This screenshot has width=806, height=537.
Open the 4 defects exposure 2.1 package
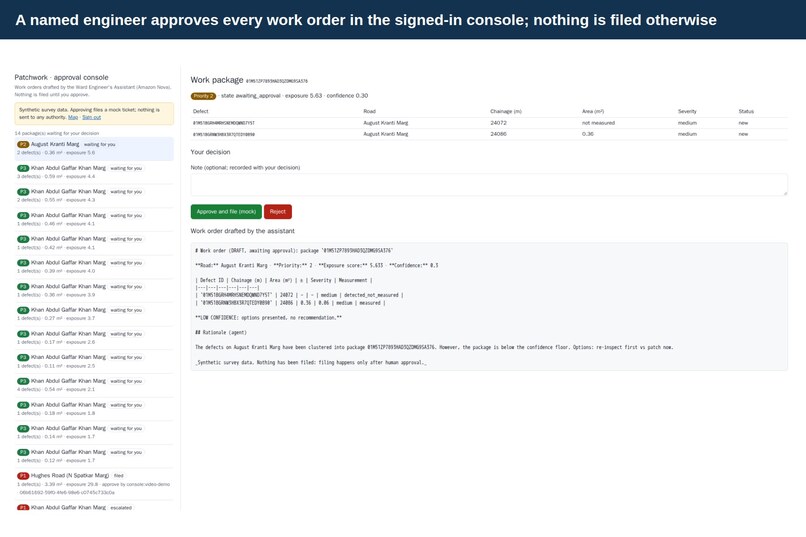[94, 385]
